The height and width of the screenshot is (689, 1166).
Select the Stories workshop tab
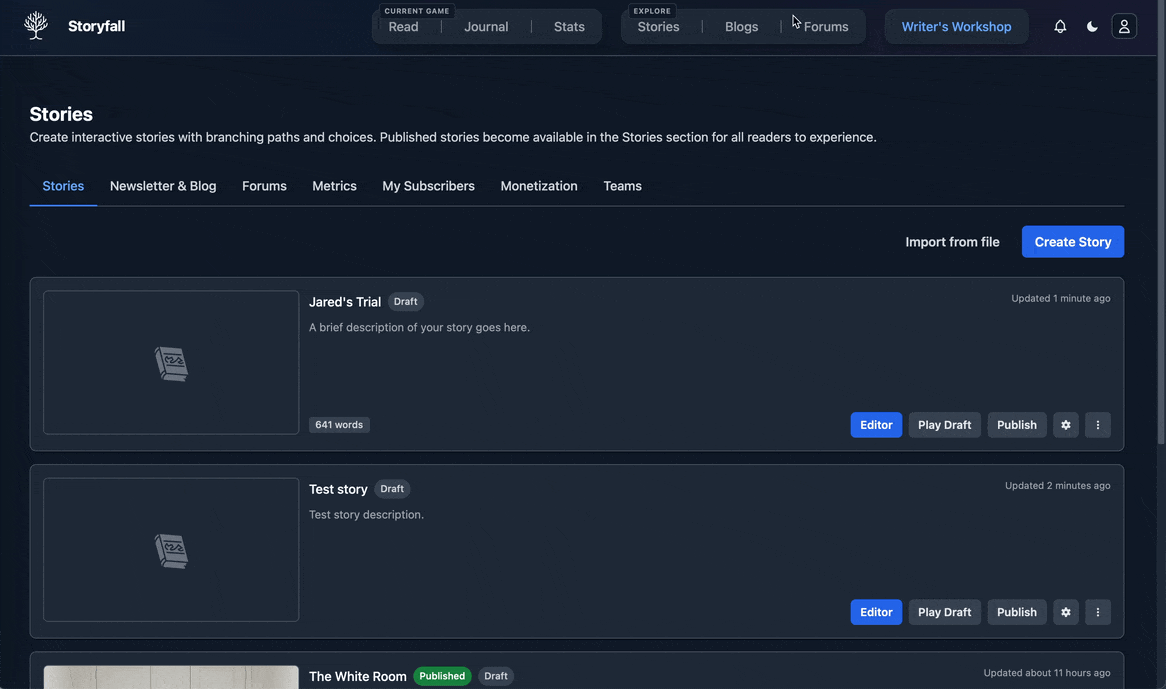63,186
